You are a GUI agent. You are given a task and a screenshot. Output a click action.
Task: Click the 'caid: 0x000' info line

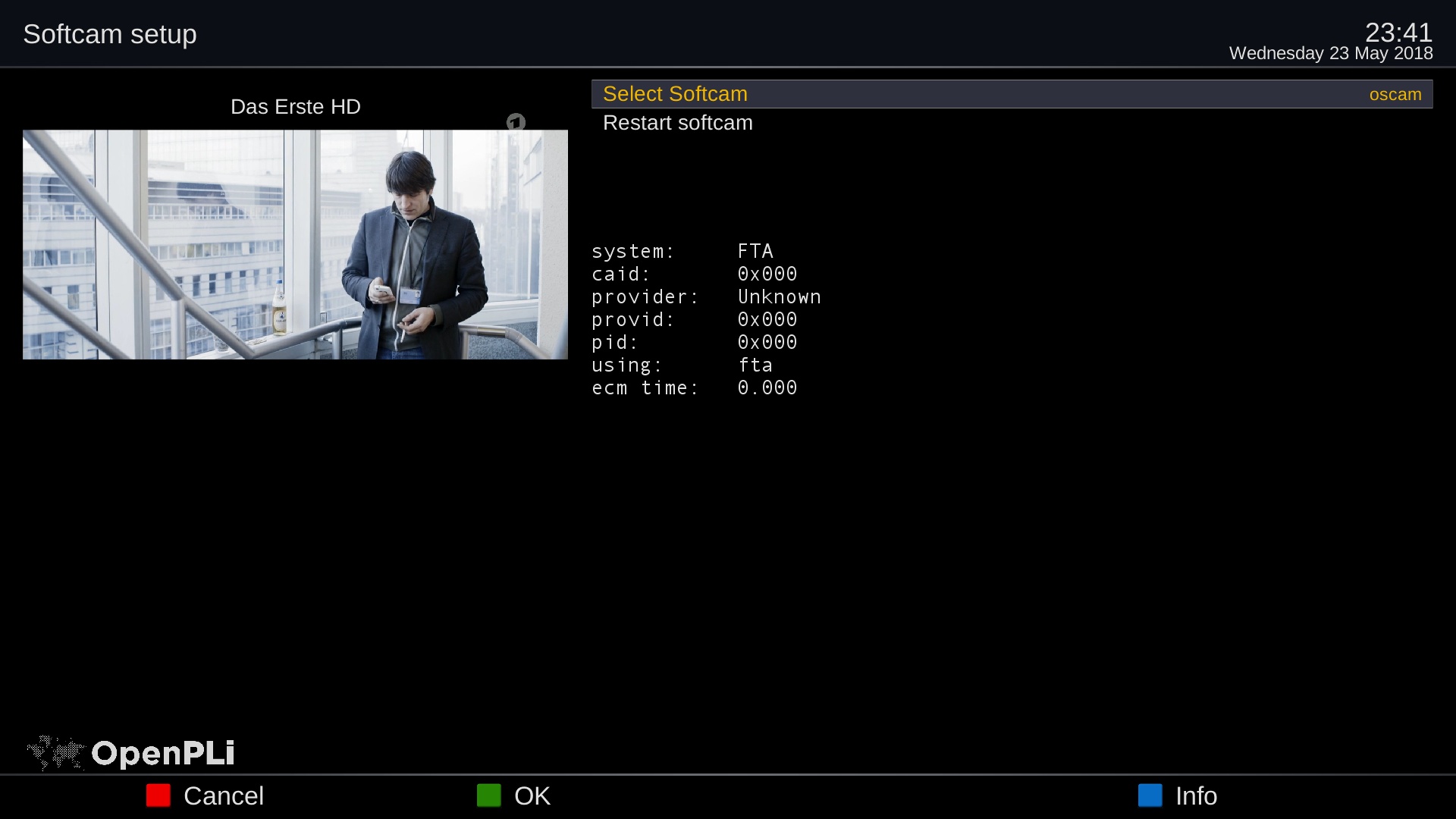695,274
